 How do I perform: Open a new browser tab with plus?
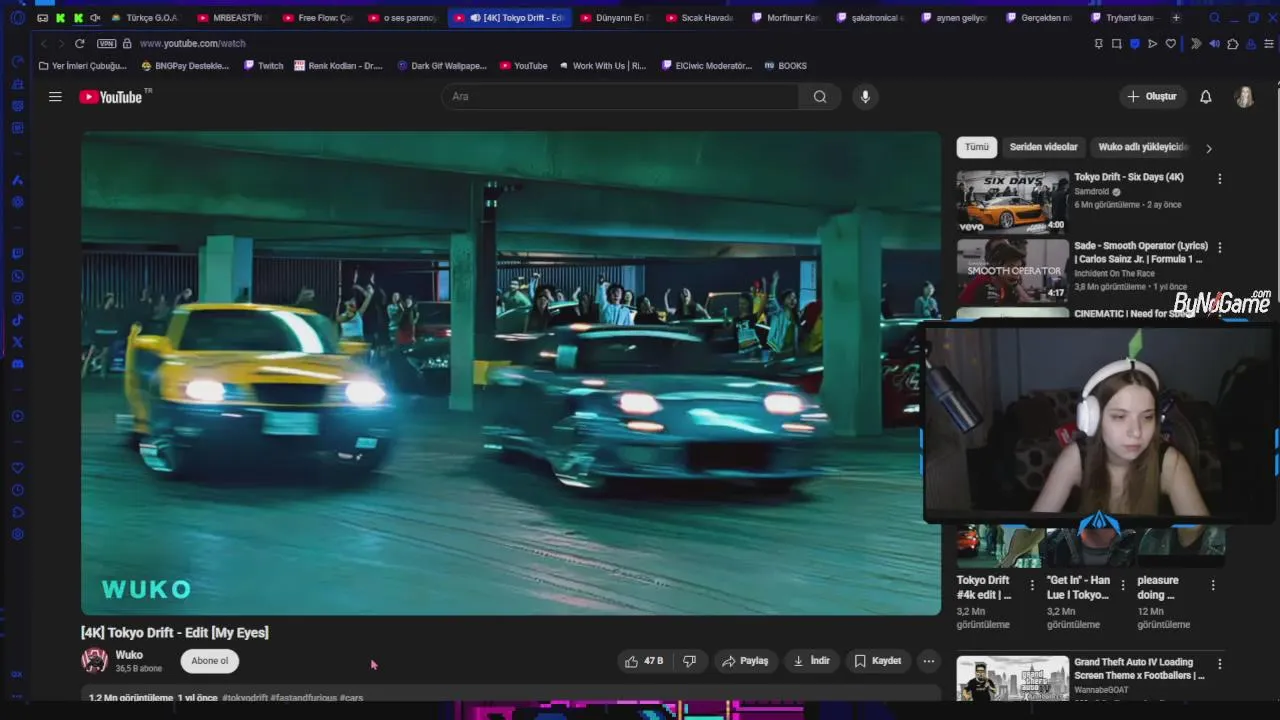[x=1176, y=18]
